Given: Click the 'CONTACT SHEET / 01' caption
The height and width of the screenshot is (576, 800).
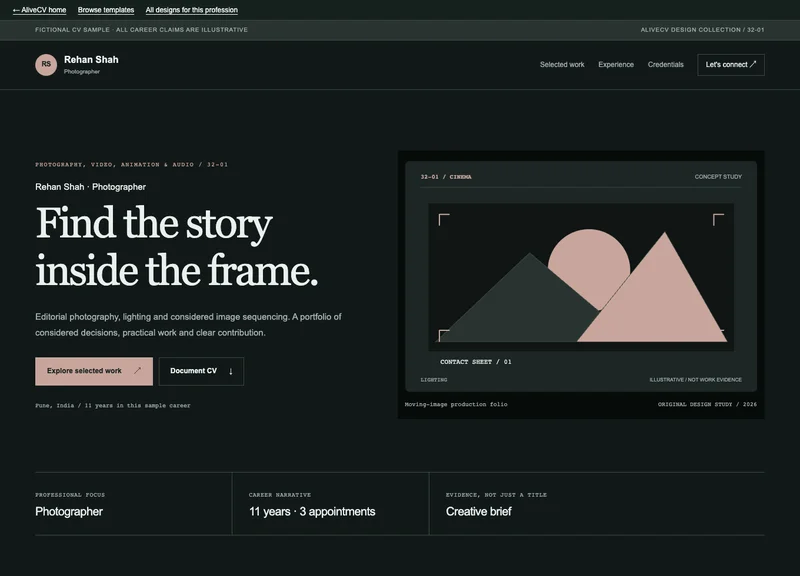Looking at the screenshot, I should (476, 362).
